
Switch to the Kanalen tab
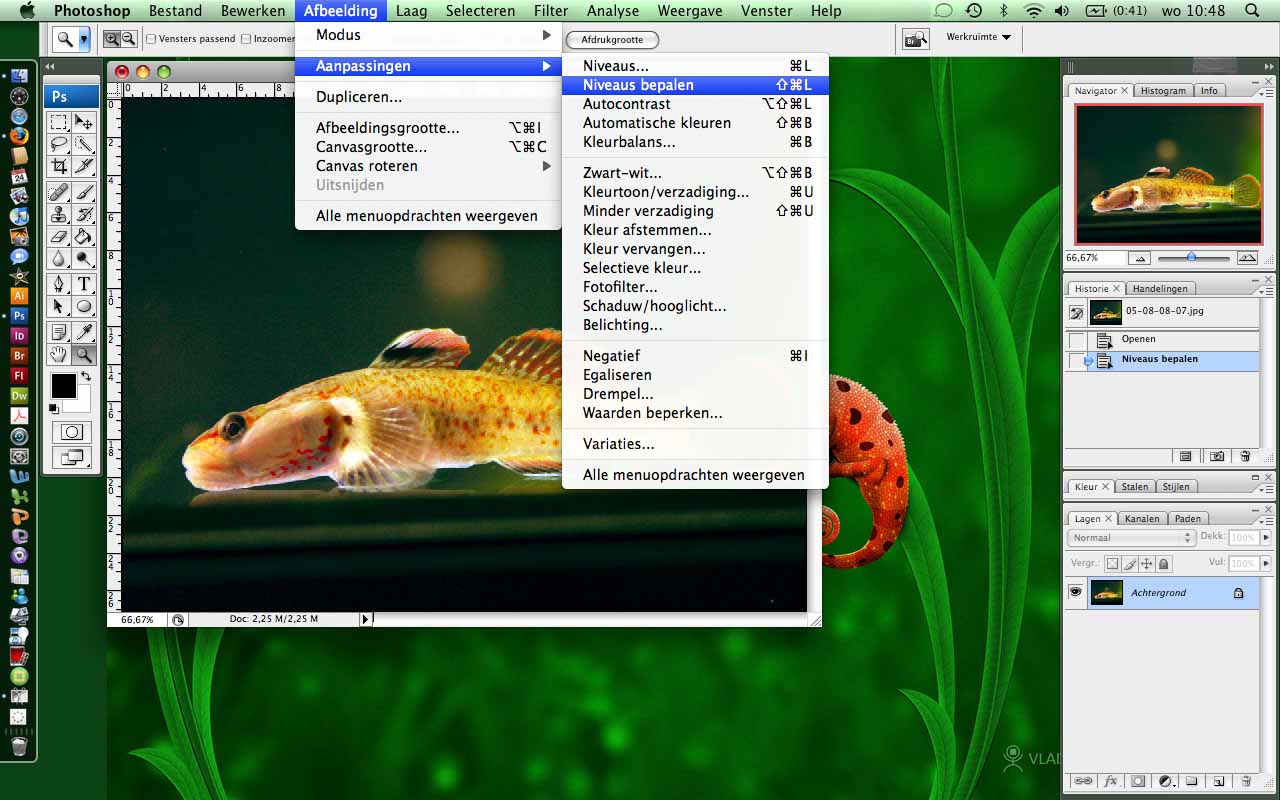tap(1142, 518)
